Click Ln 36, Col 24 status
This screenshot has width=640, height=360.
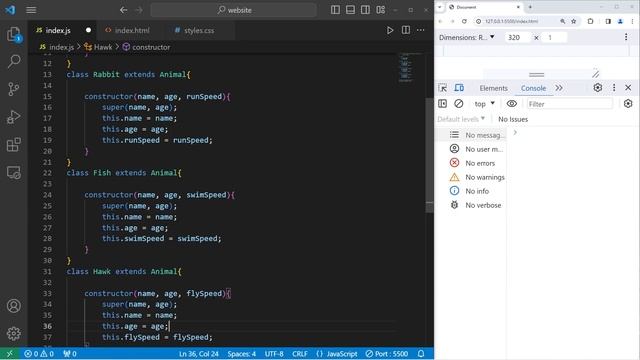click(x=199, y=354)
